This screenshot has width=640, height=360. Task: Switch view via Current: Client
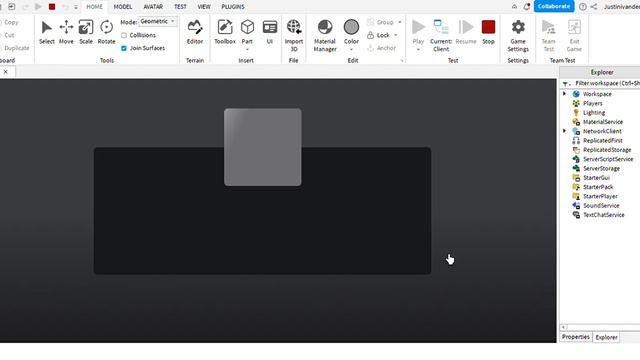(x=441, y=36)
